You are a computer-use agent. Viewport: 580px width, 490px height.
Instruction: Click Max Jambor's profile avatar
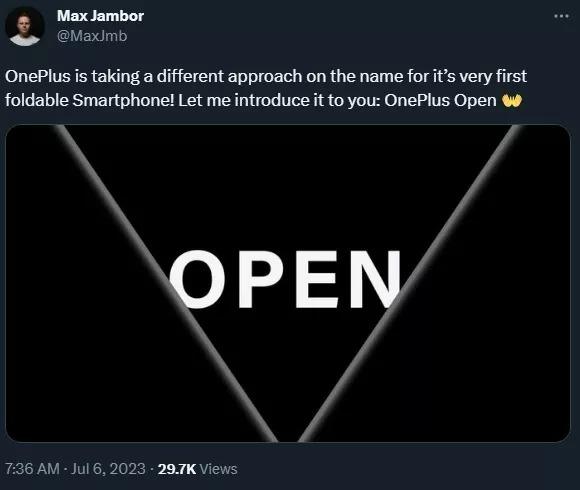(25, 26)
